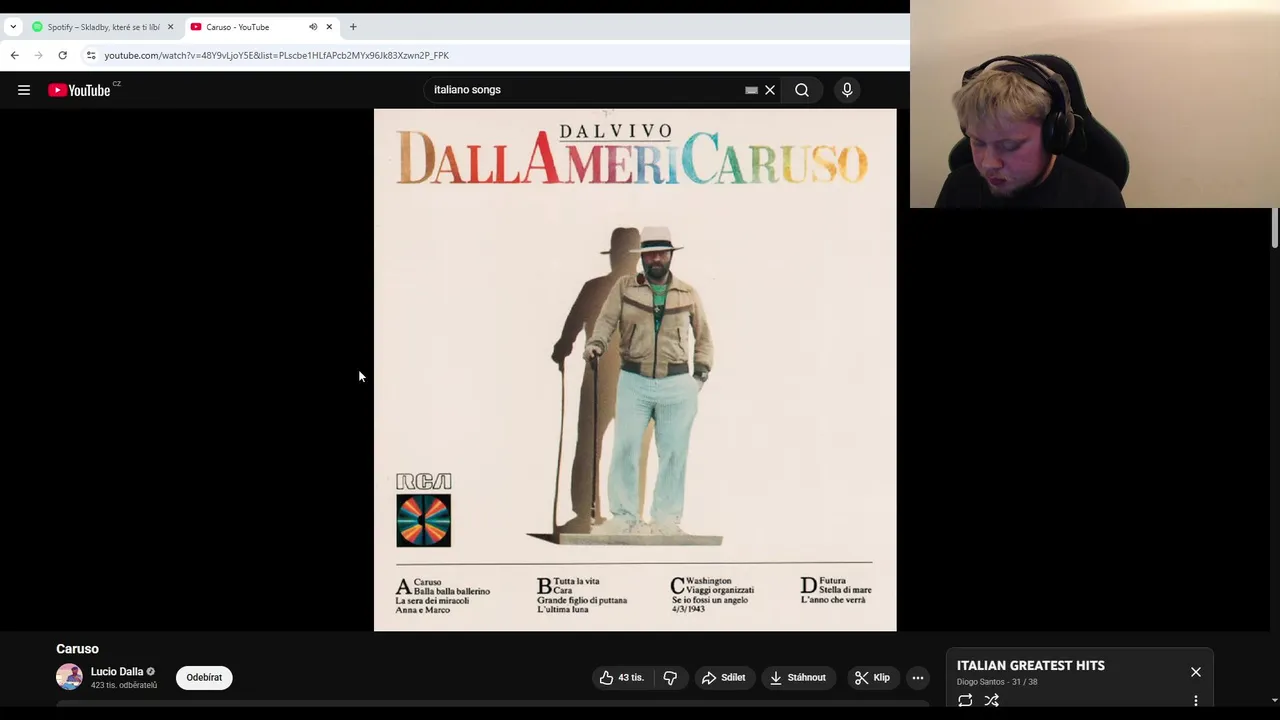Click the page vertical scrollbar
The width and height of the screenshot is (1280, 720).
point(1275,228)
